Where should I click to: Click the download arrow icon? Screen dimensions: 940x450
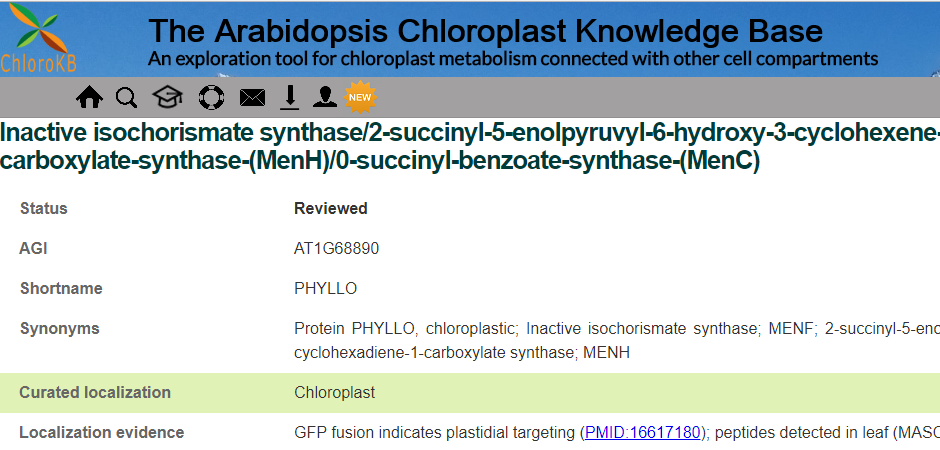[289, 97]
